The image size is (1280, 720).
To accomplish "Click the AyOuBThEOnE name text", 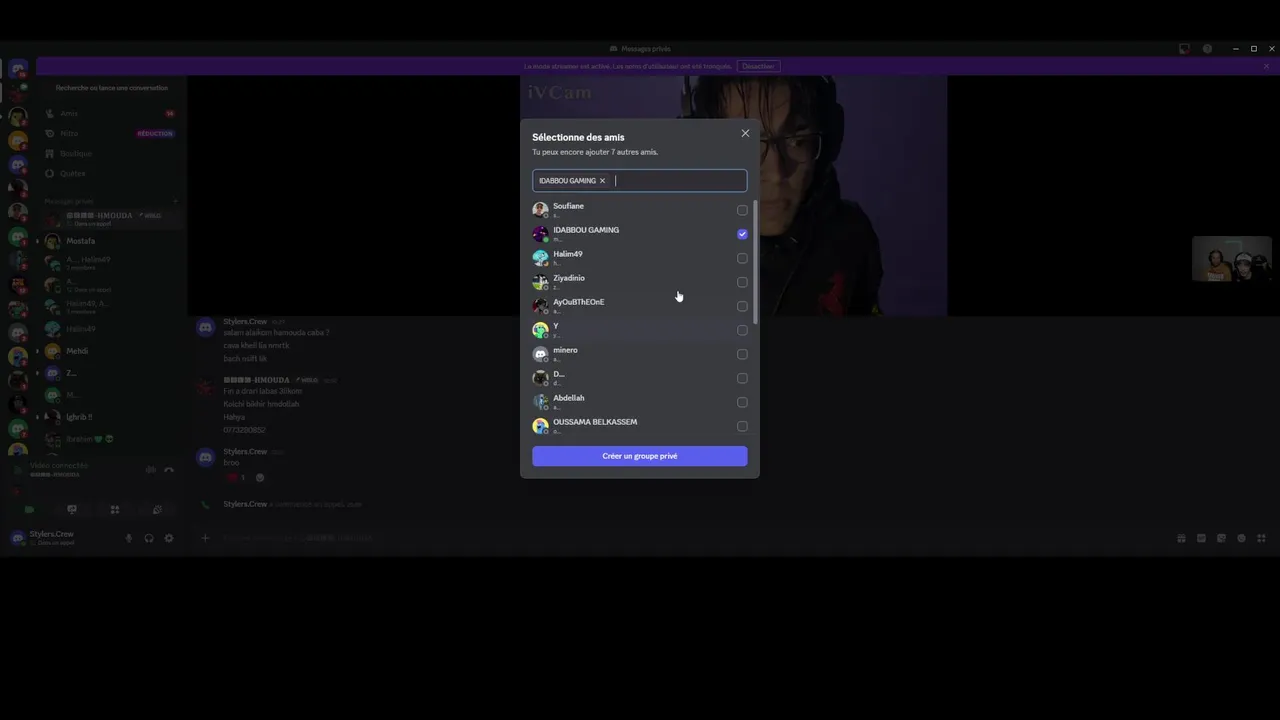I will click(579, 302).
